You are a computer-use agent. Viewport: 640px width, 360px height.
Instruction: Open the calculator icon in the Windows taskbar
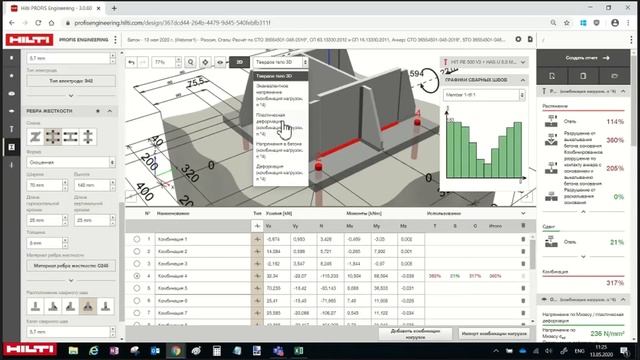click(x=217, y=351)
